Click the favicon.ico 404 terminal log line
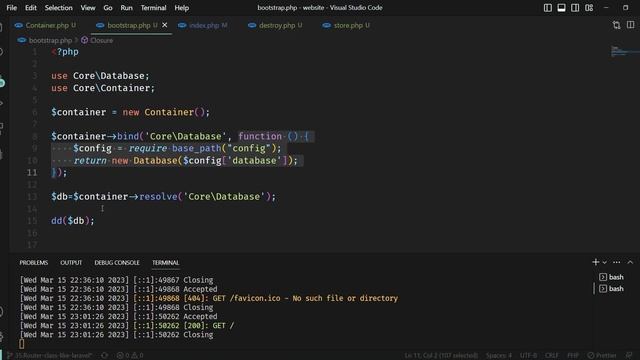Screen dimensions: 640x360 tap(209, 298)
